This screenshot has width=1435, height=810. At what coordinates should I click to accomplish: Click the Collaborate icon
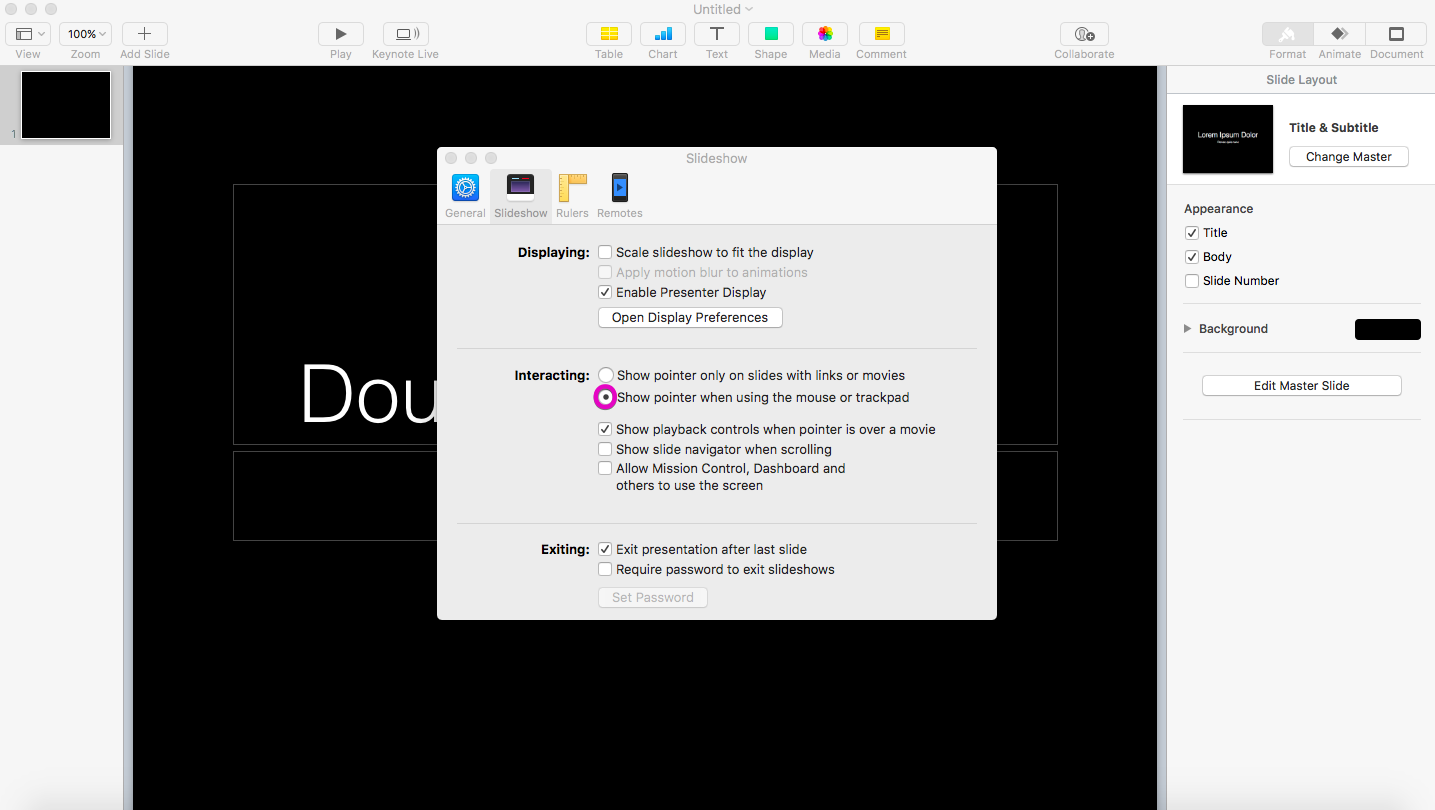pyautogui.click(x=1084, y=34)
